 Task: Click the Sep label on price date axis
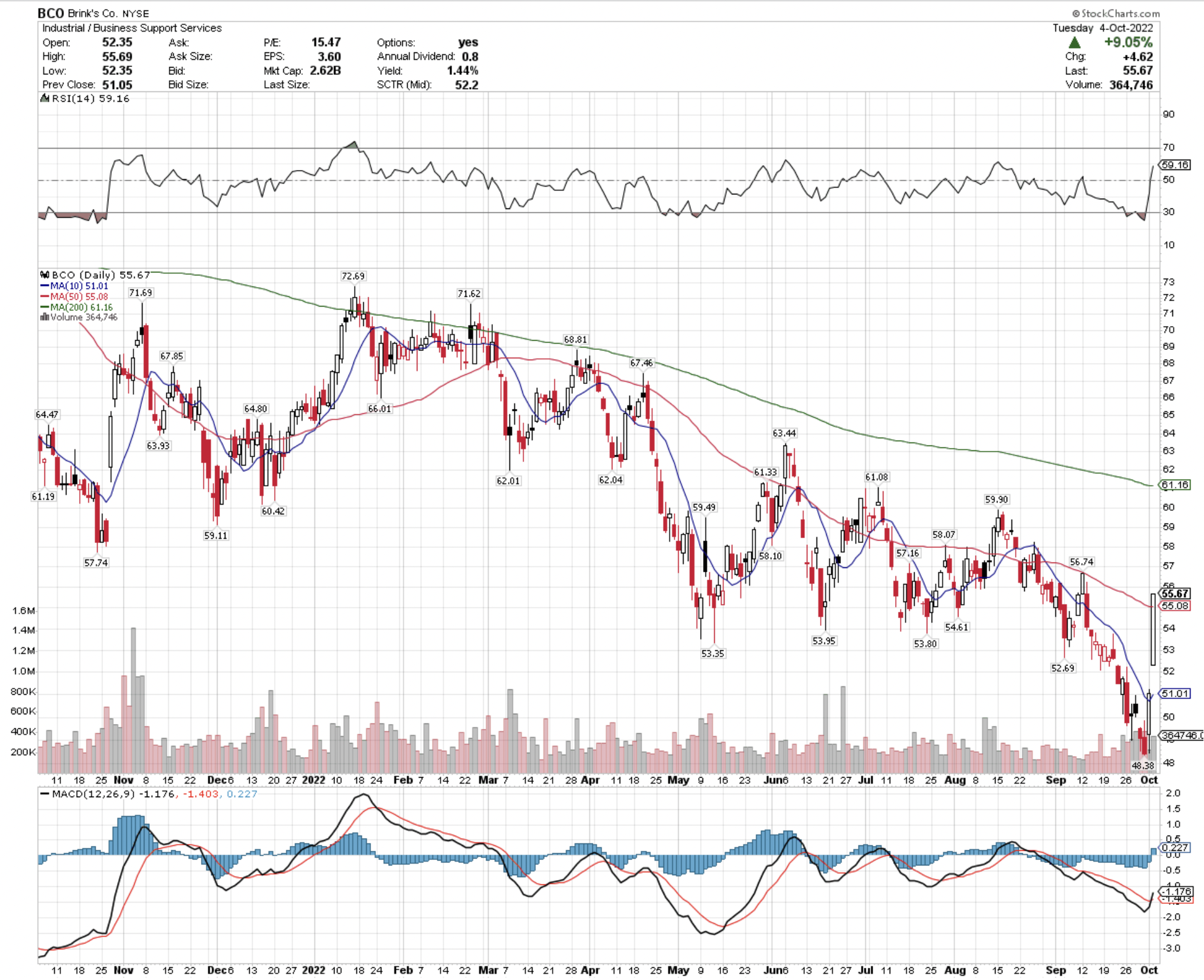pyautogui.click(x=1056, y=780)
